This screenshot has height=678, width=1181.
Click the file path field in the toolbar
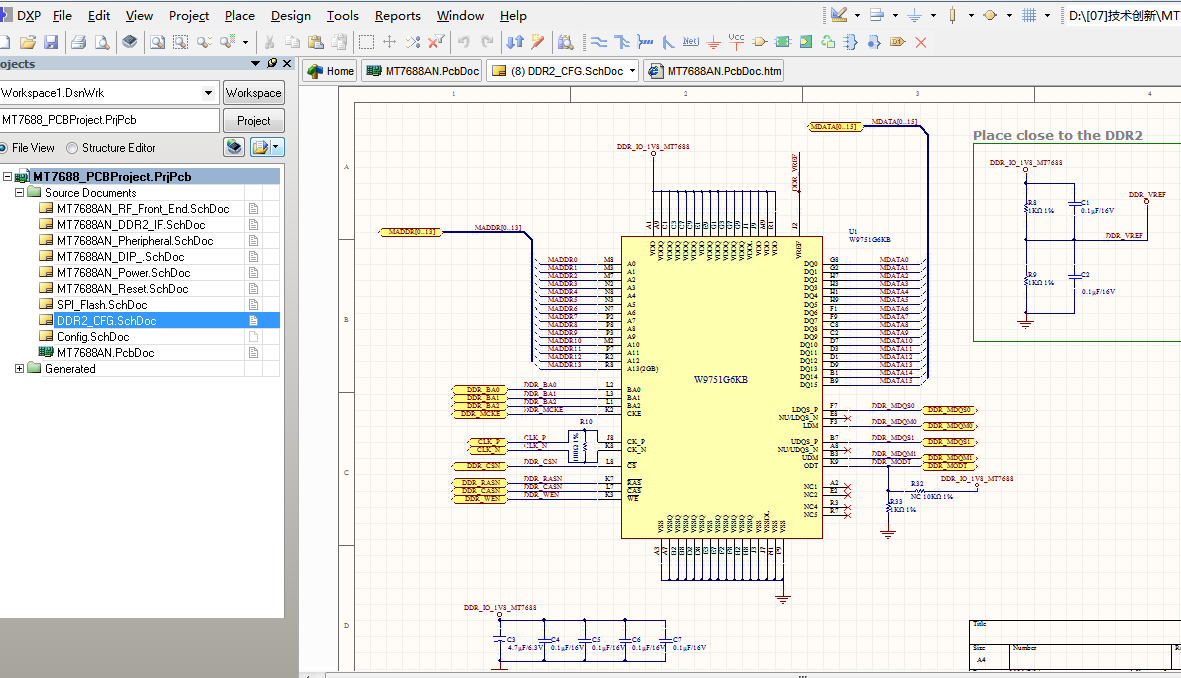coord(1123,15)
